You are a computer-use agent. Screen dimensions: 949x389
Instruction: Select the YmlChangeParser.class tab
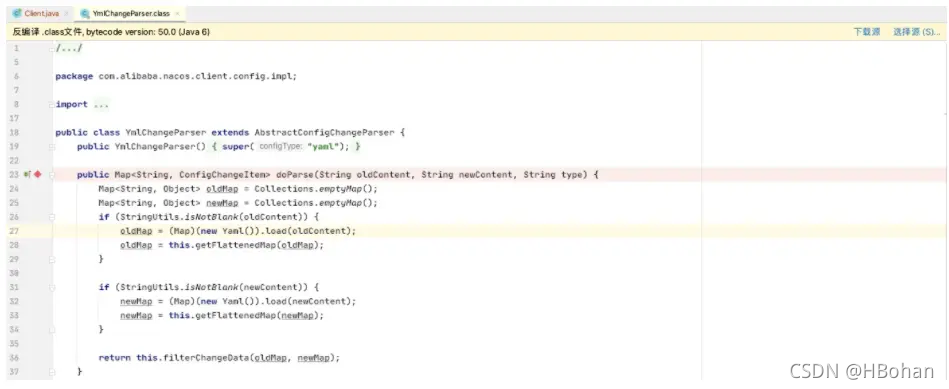coord(131,13)
